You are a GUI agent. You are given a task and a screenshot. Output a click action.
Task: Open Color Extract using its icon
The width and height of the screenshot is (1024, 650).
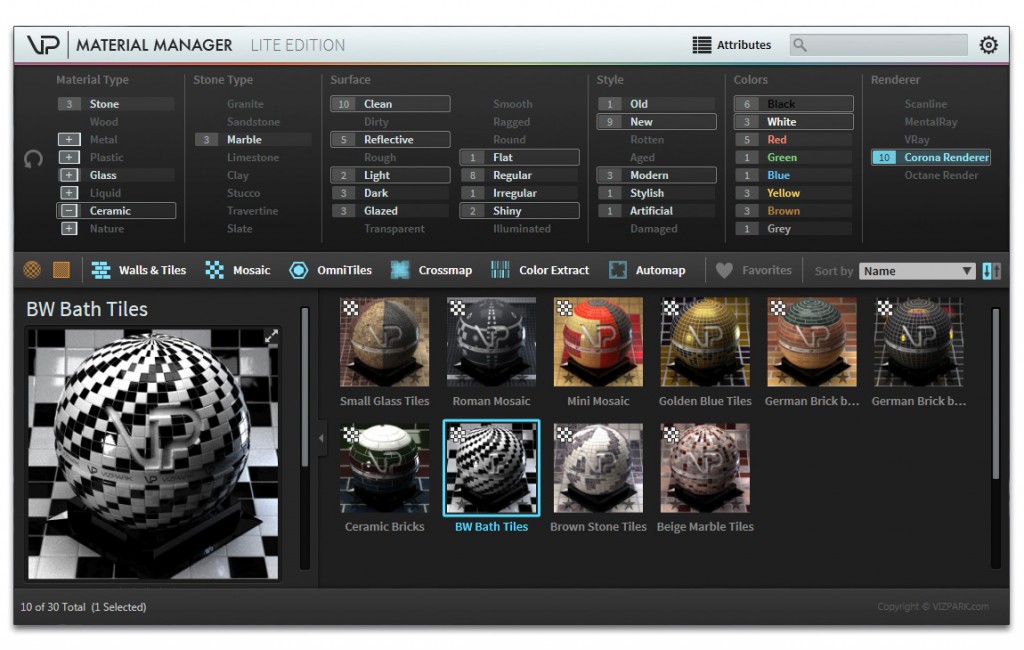click(x=500, y=269)
